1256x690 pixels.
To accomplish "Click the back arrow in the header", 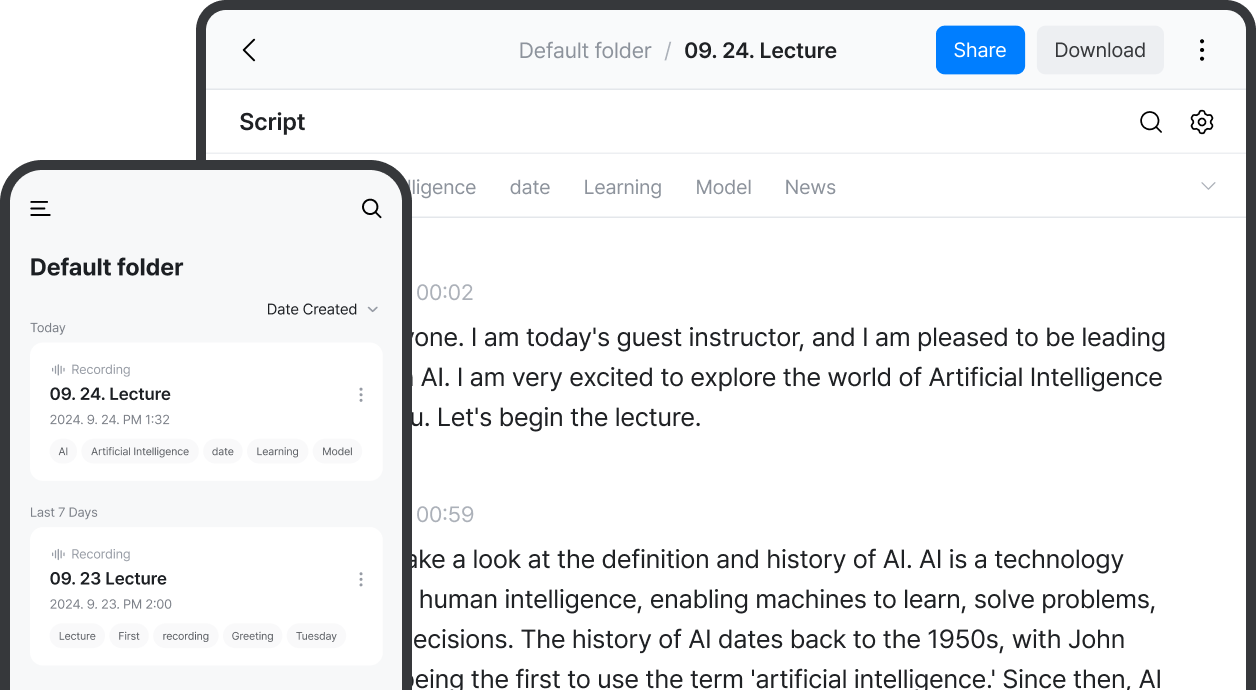I will pyautogui.click(x=249, y=50).
